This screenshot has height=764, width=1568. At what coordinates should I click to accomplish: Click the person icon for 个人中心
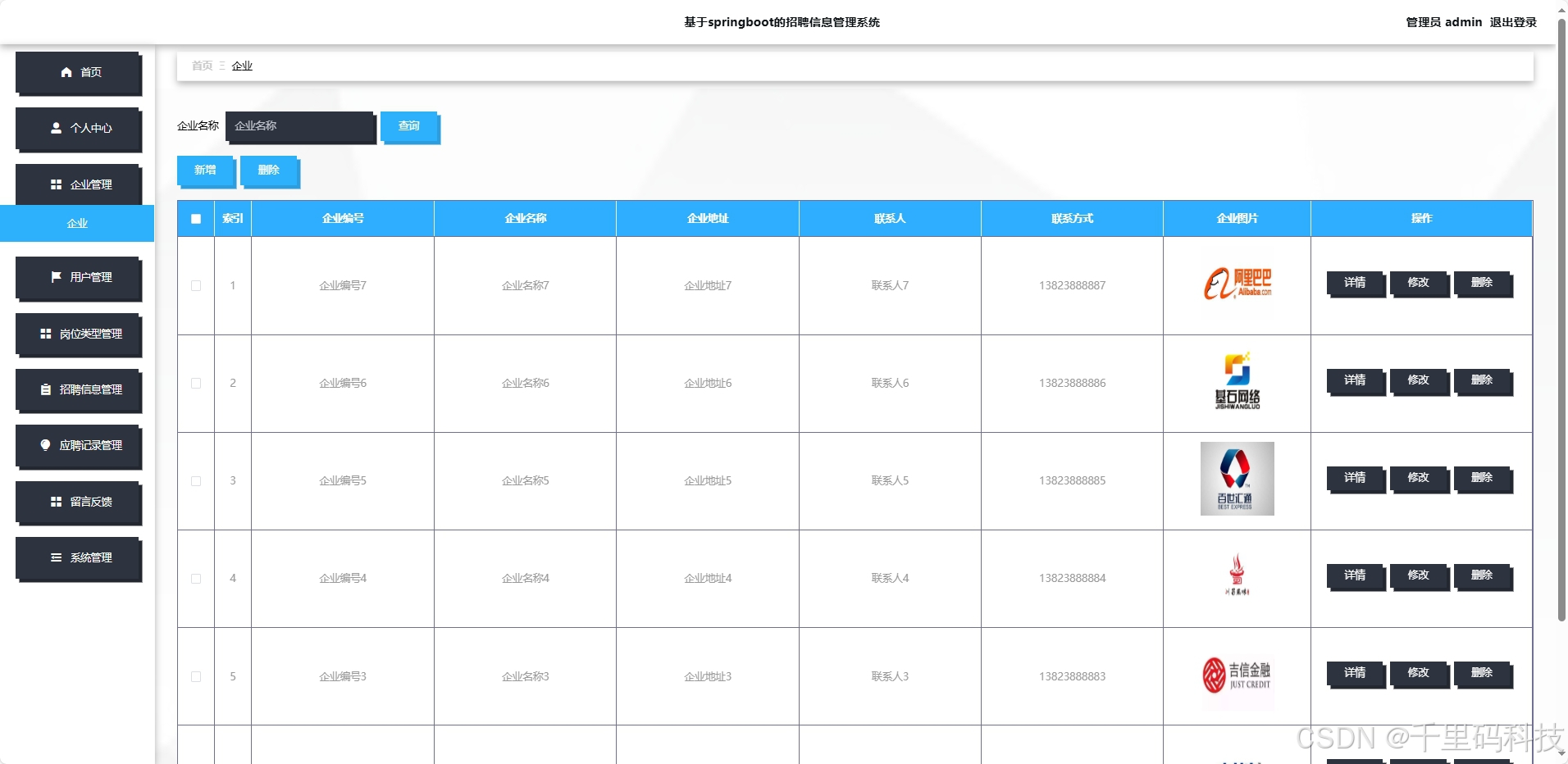coord(56,128)
